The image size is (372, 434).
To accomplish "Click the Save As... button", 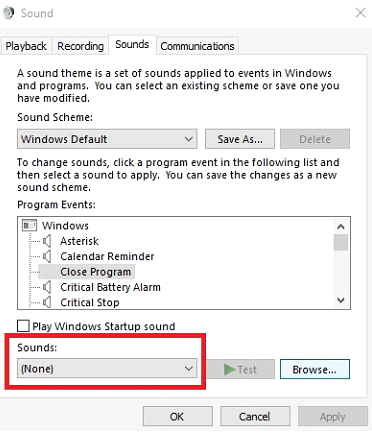I will pos(240,139).
